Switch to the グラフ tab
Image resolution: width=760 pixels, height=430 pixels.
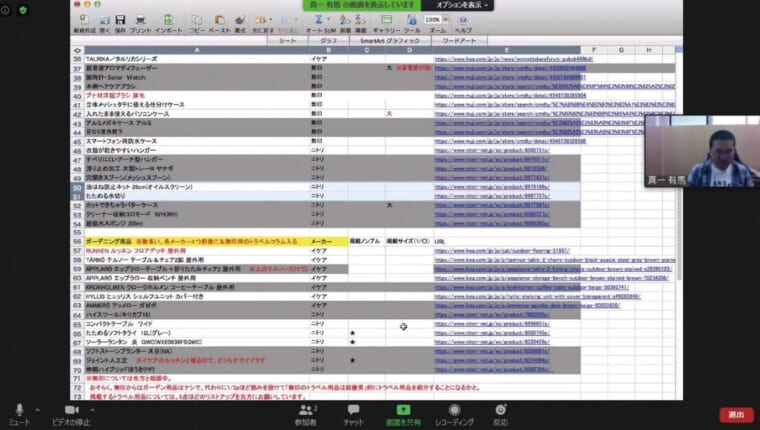pos(326,40)
